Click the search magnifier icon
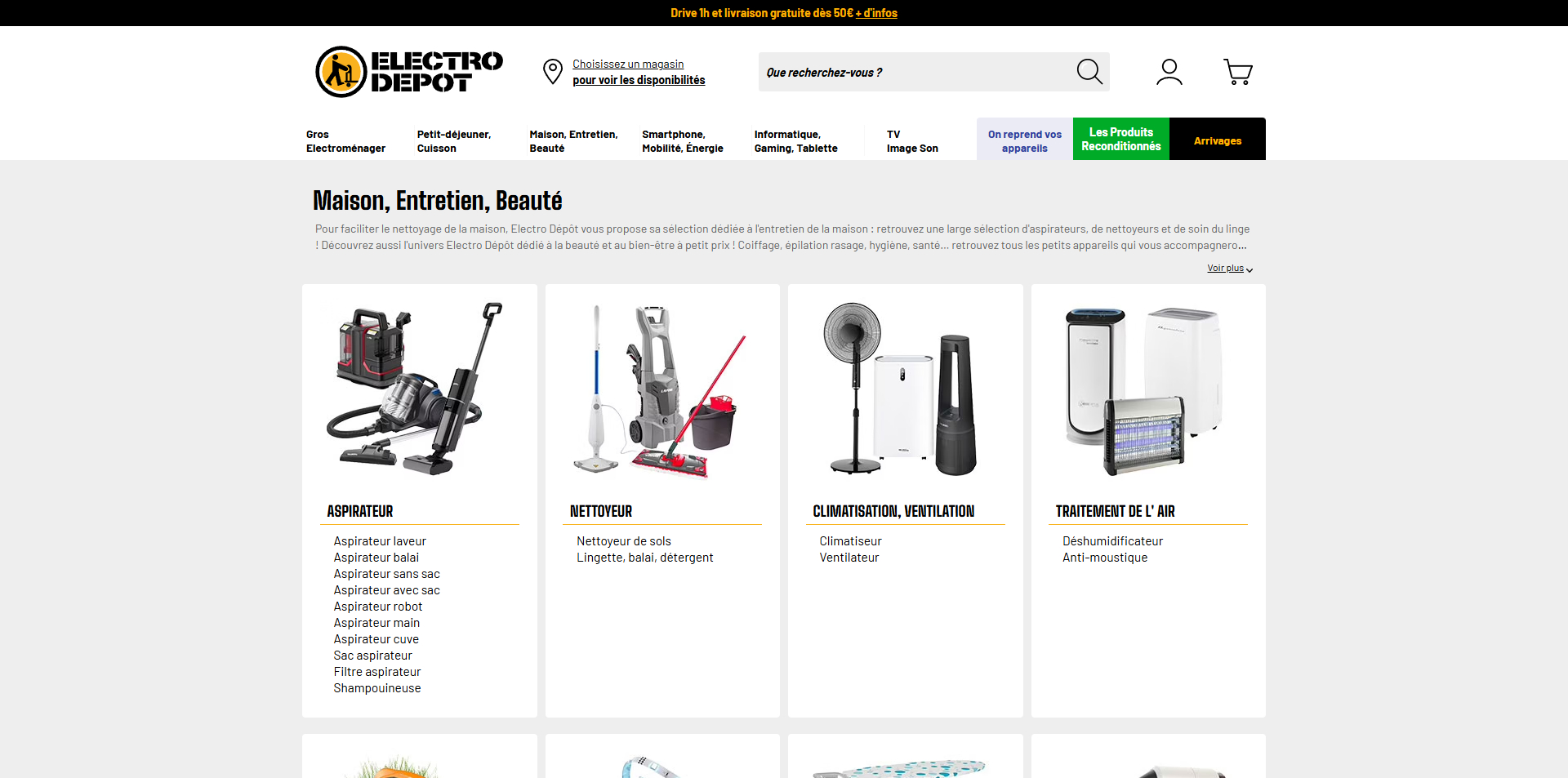The width and height of the screenshot is (1568, 778). point(1089,72)
